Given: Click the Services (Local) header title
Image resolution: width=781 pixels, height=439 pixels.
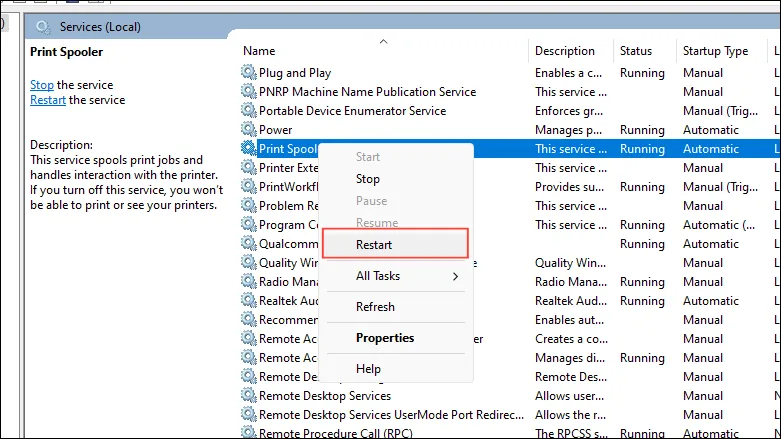Looking at the screenshot, I should pyautogui.click(x=100, y=27).
